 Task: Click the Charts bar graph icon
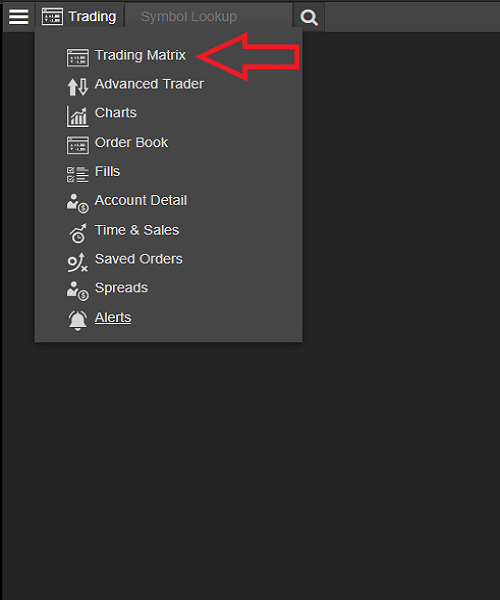click(78, 116)
